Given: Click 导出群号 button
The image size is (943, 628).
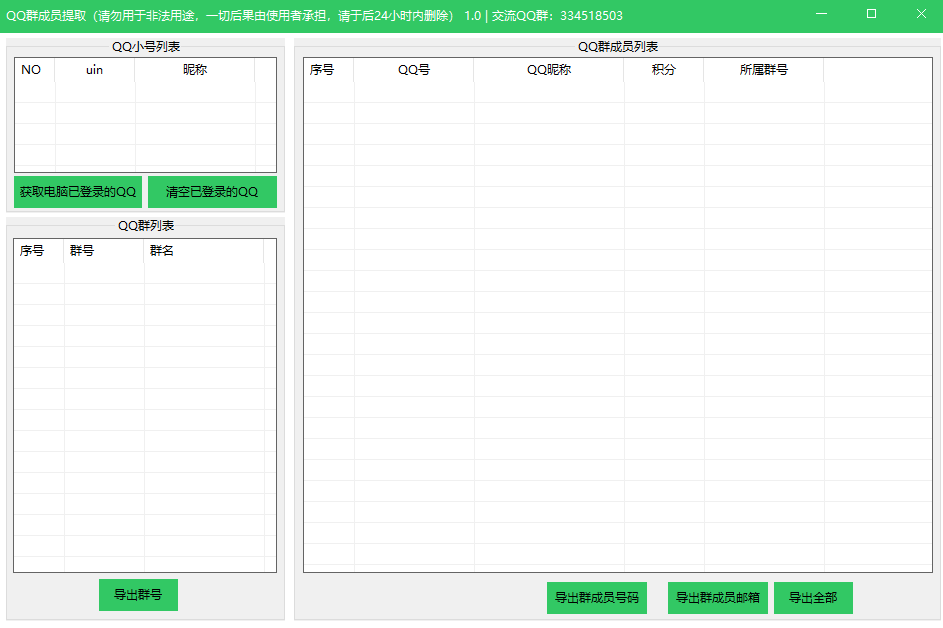Looking at the screenshot, I should point(138,595).
